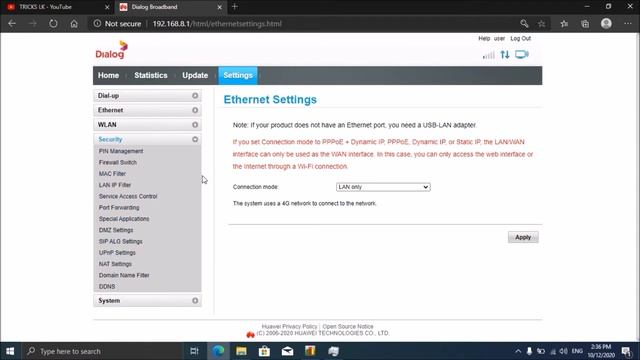Click the connected devices monitor icon
Viewport: 640px width, 360px height.
522,54
